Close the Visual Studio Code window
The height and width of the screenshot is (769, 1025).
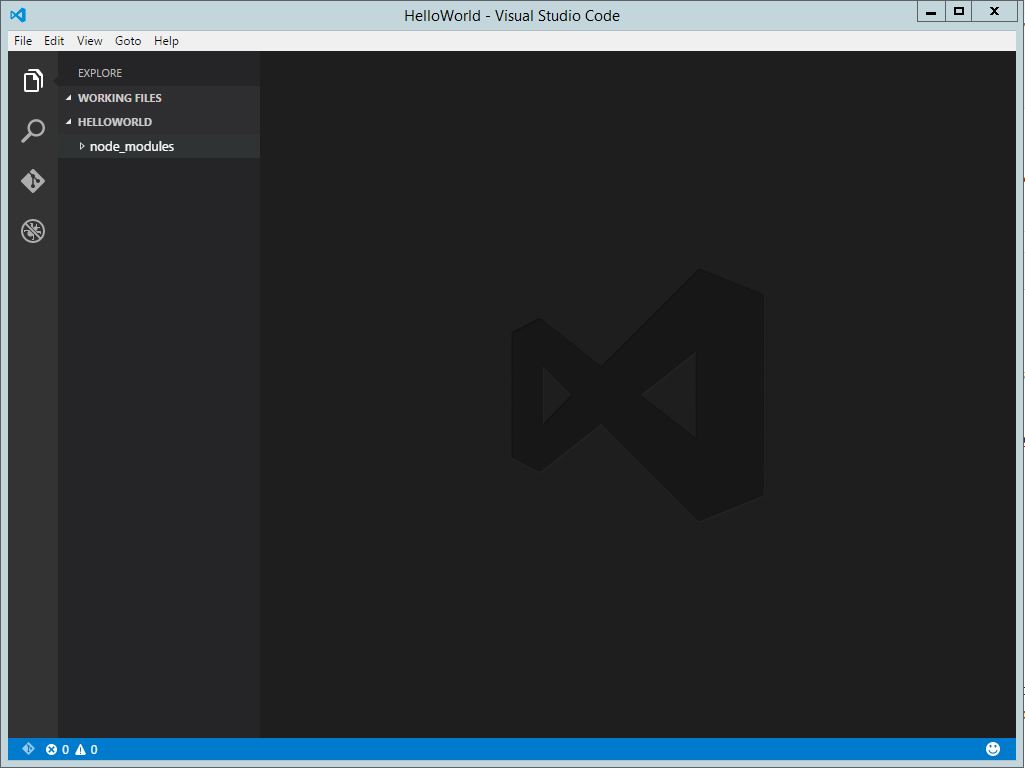click(994, 12)
